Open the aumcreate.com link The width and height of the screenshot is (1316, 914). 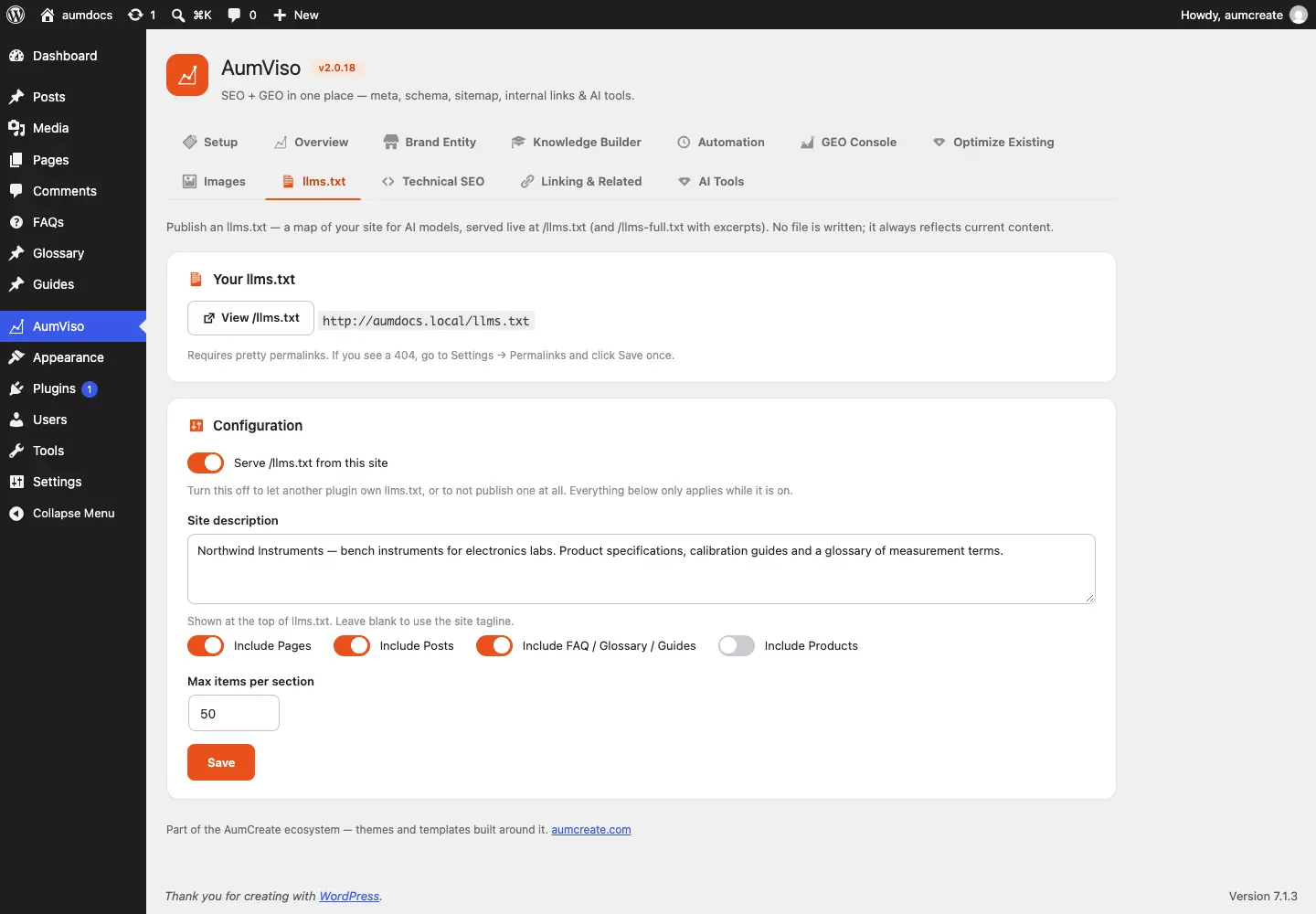coord(591,830)
